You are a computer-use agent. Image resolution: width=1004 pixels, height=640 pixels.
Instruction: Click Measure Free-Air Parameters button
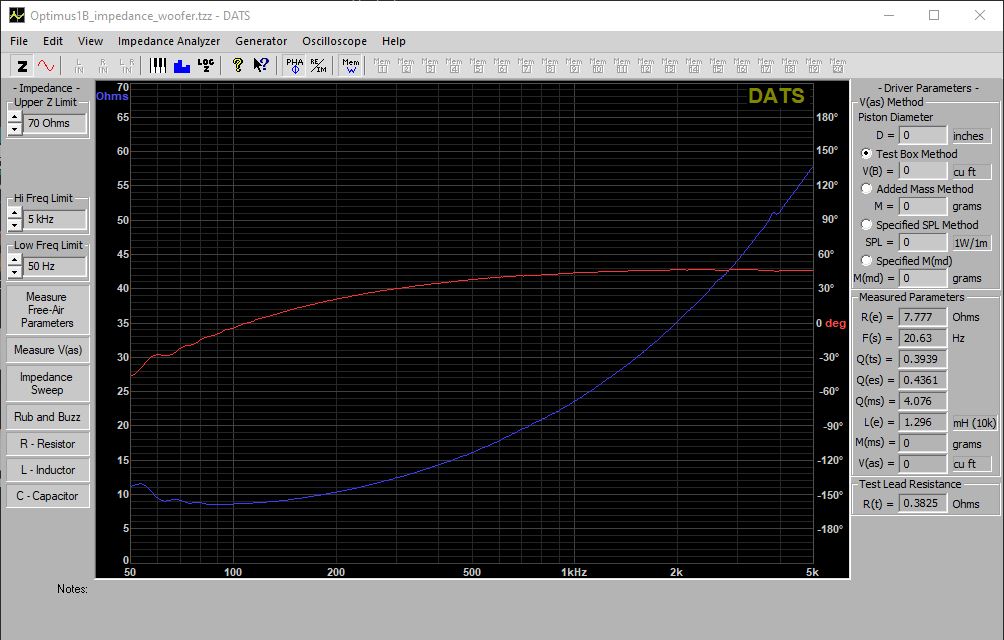[x=47, y=310]
